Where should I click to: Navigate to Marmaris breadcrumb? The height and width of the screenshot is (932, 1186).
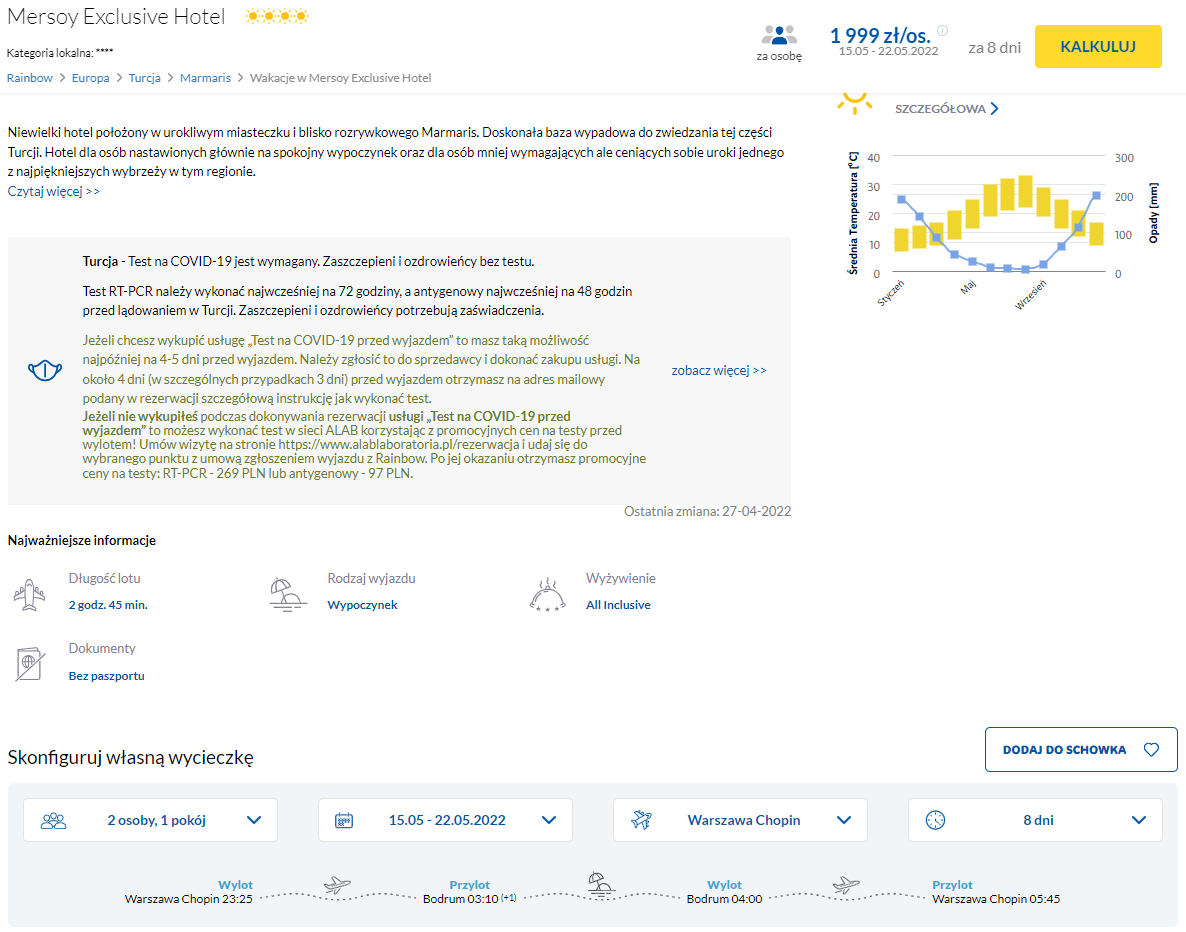coord(205,78)
